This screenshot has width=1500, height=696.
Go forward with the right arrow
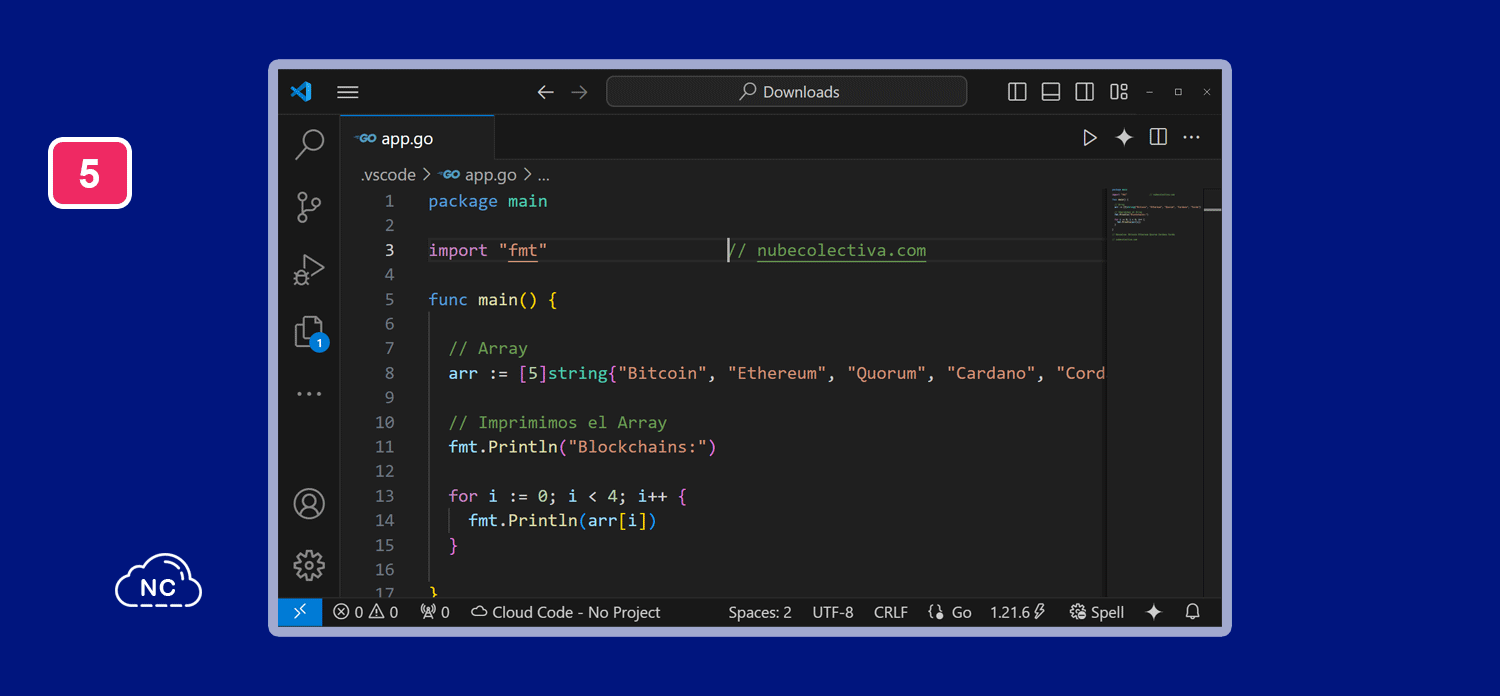[x=579, y=92]
